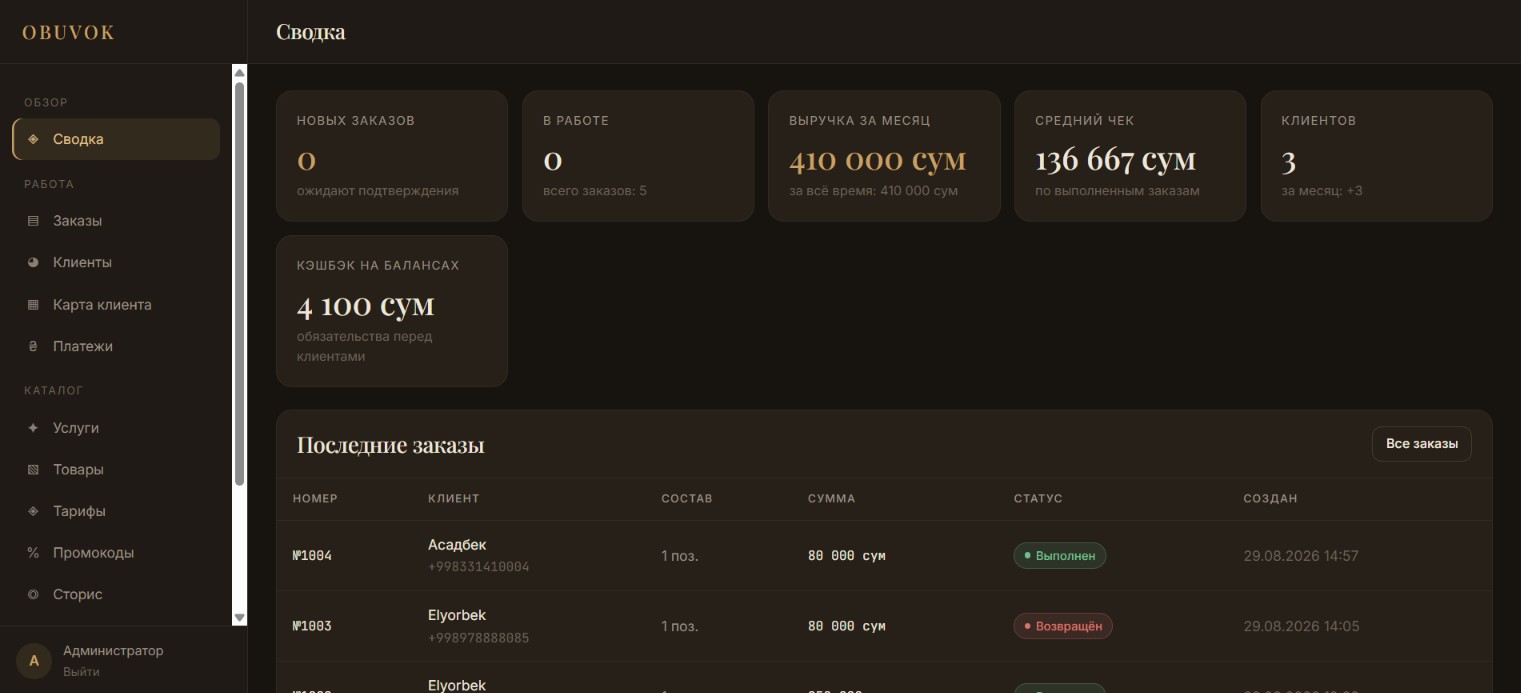
Task: Click the 410 000 сум revenue value
Action: 878,159
